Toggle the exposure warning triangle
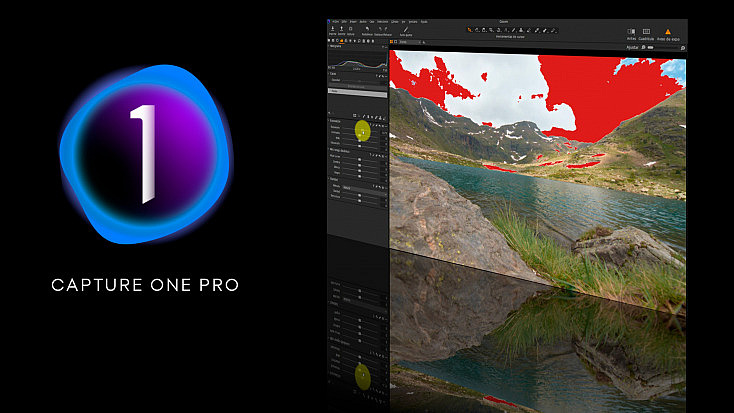This screenshot has width=734, height=413. [x=668, y=32]
